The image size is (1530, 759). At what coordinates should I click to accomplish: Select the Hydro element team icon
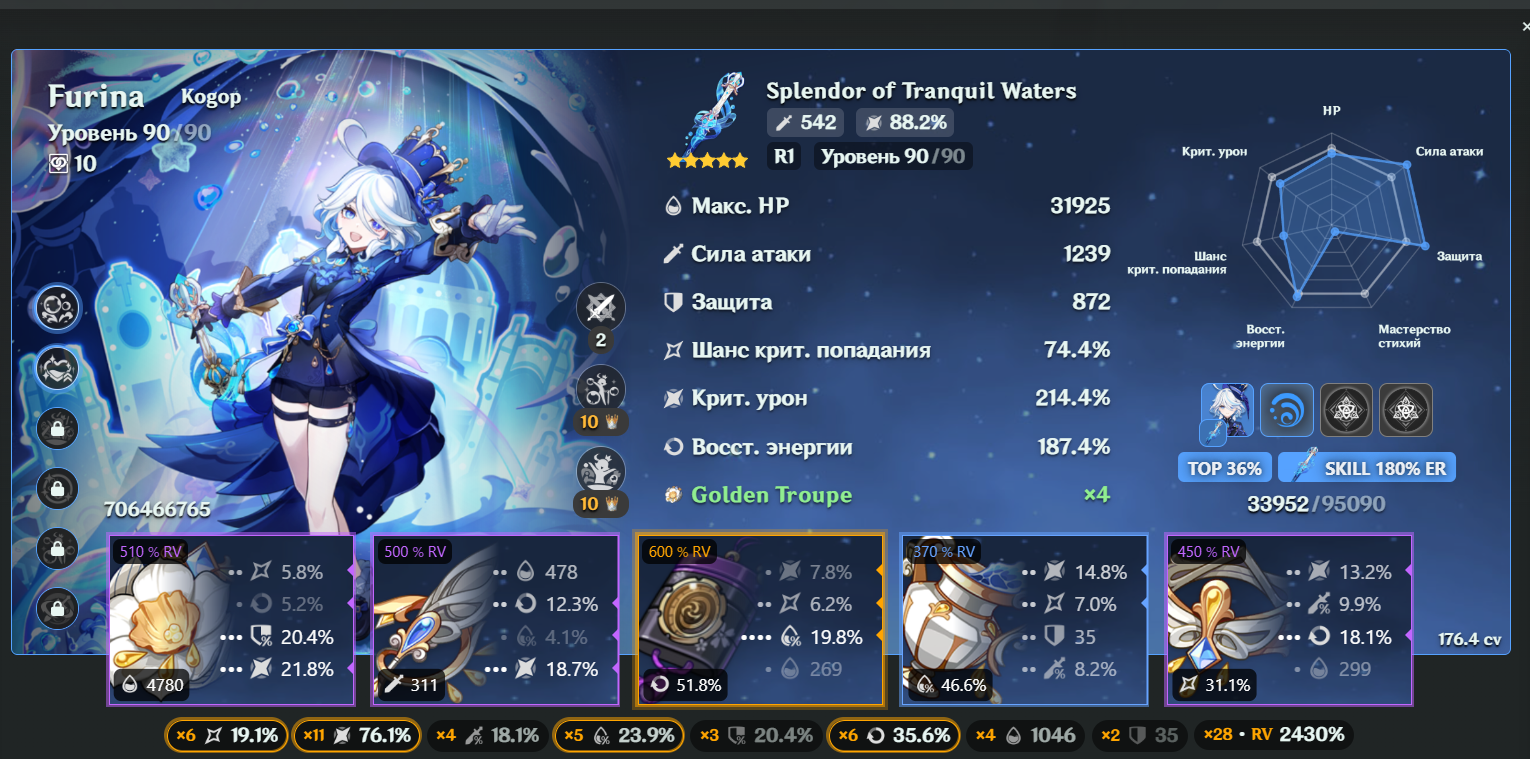1287,410
